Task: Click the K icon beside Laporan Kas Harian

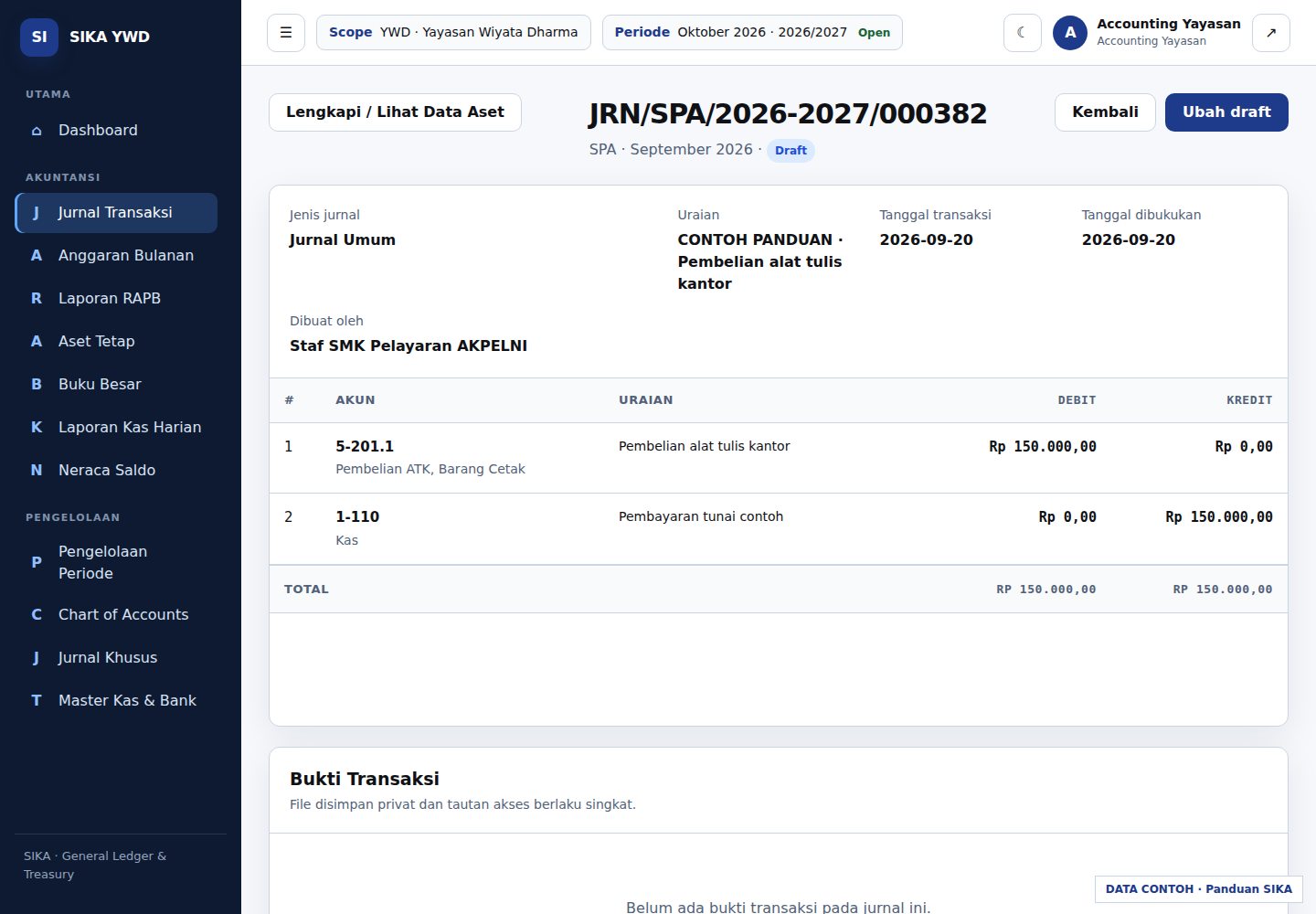Action: click(37, 428)
